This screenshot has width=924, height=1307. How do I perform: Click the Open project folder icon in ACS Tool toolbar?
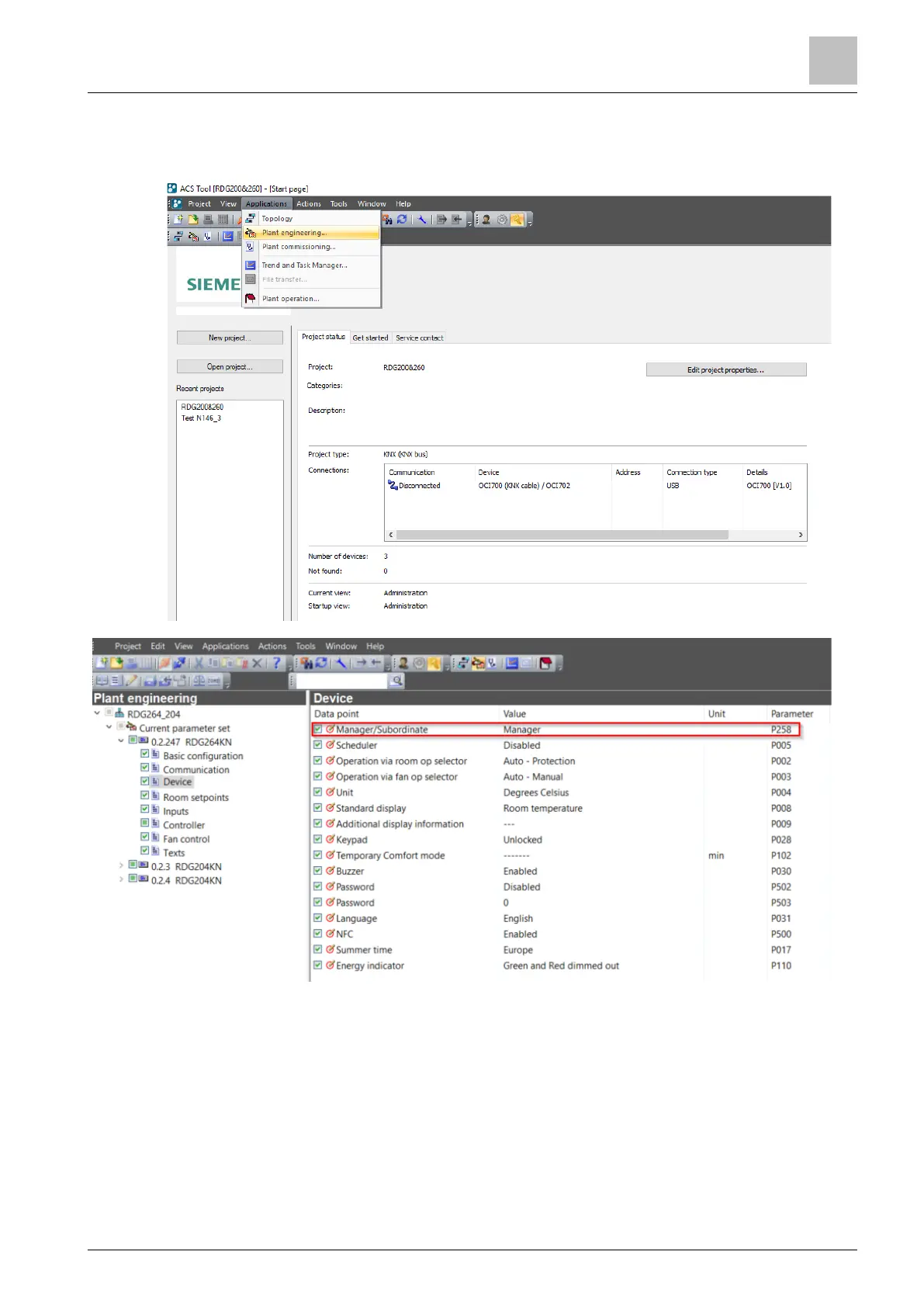(x=192, y=220)
